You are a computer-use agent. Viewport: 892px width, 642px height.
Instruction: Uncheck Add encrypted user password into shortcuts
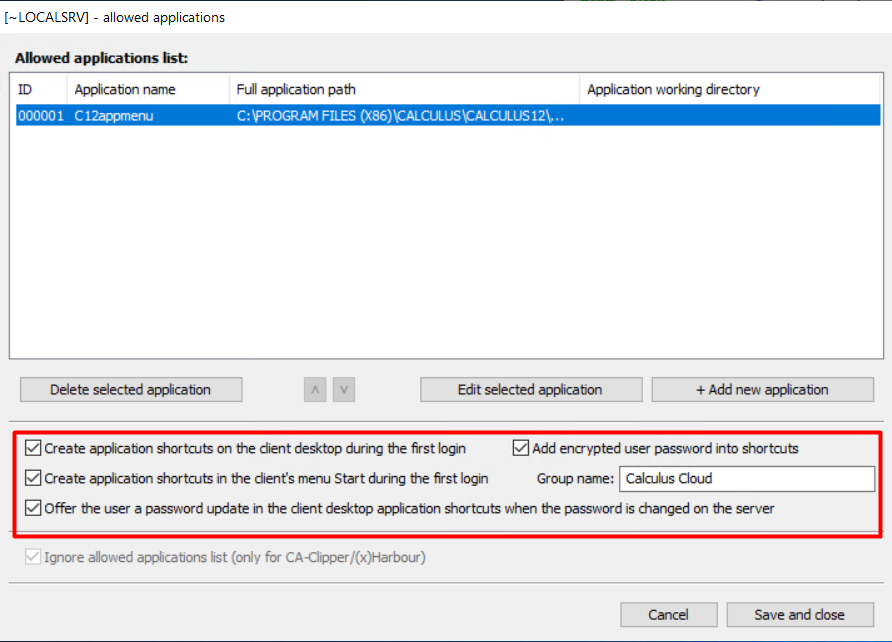pos(522,448)
